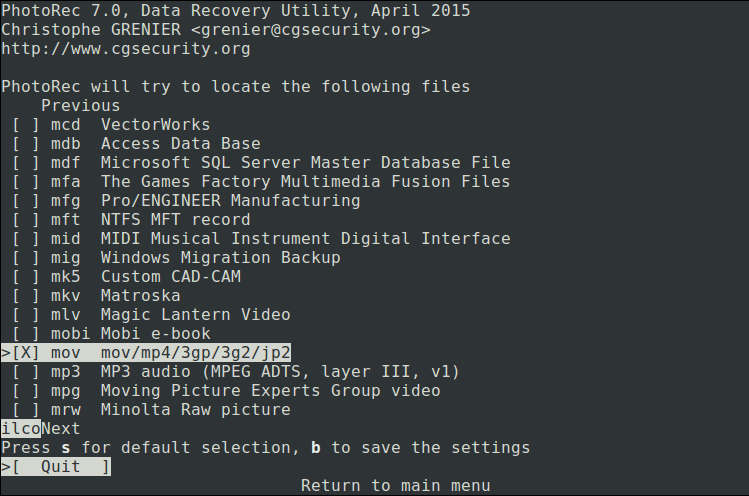
Task: Check the mlv Magic Lantern Video box
Action: coord(26,315)
